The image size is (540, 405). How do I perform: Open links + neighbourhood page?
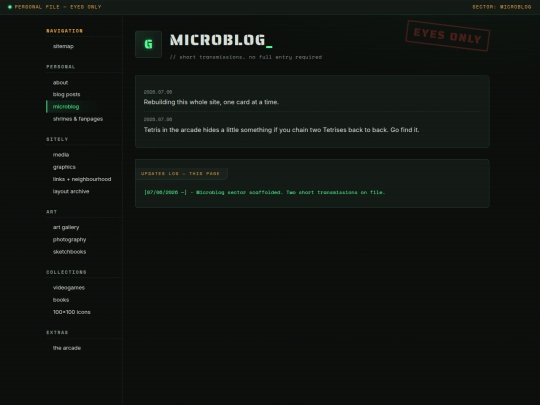click(82, 179)
